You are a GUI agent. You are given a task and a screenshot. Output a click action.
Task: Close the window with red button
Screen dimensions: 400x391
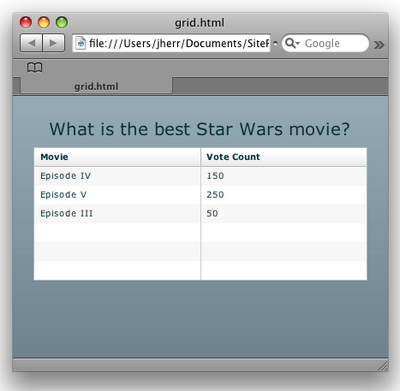(x=26, y=22)
